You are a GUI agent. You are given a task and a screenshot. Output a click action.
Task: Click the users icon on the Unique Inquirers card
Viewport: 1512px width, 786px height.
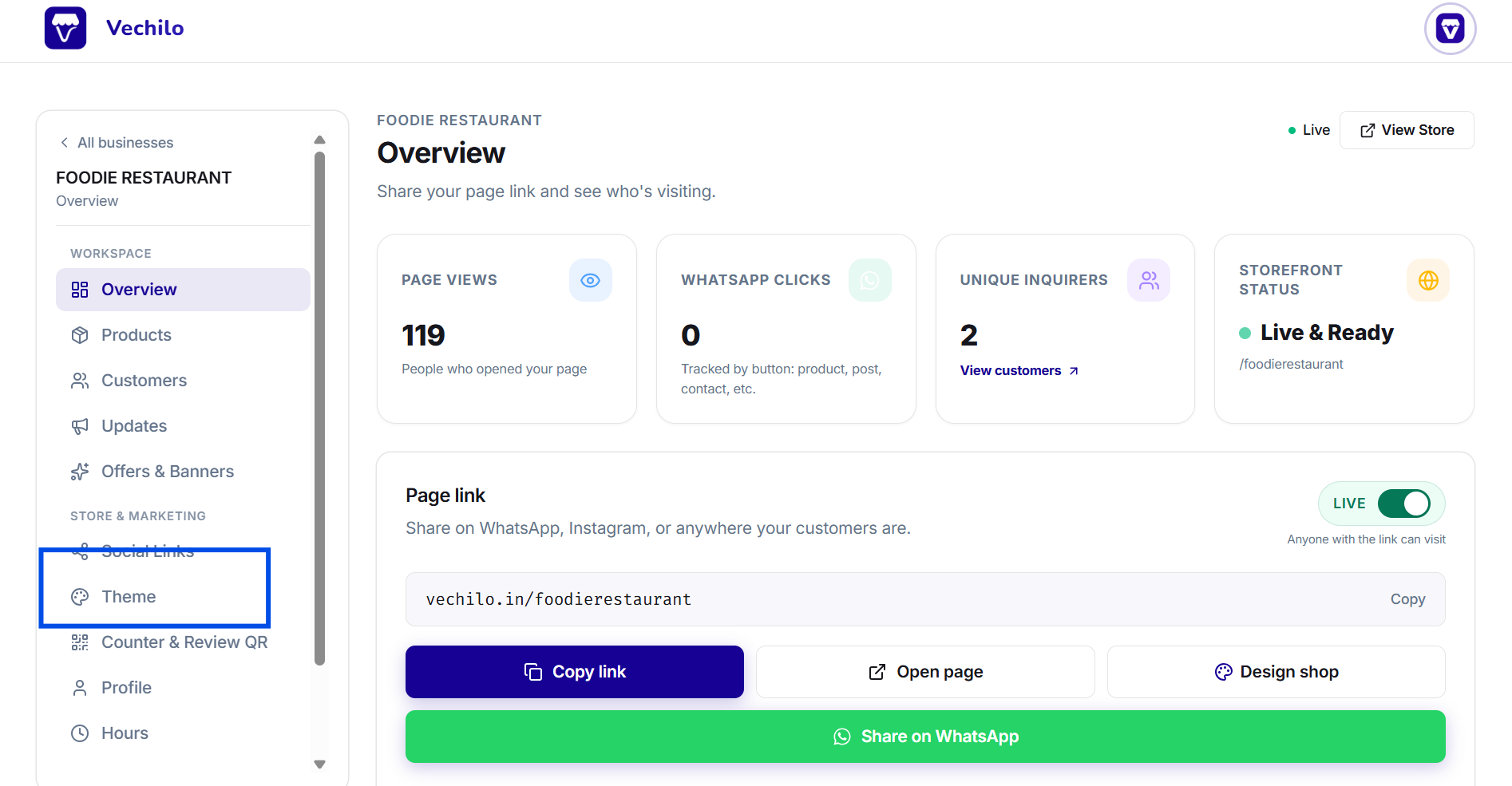click(1149, 280)
